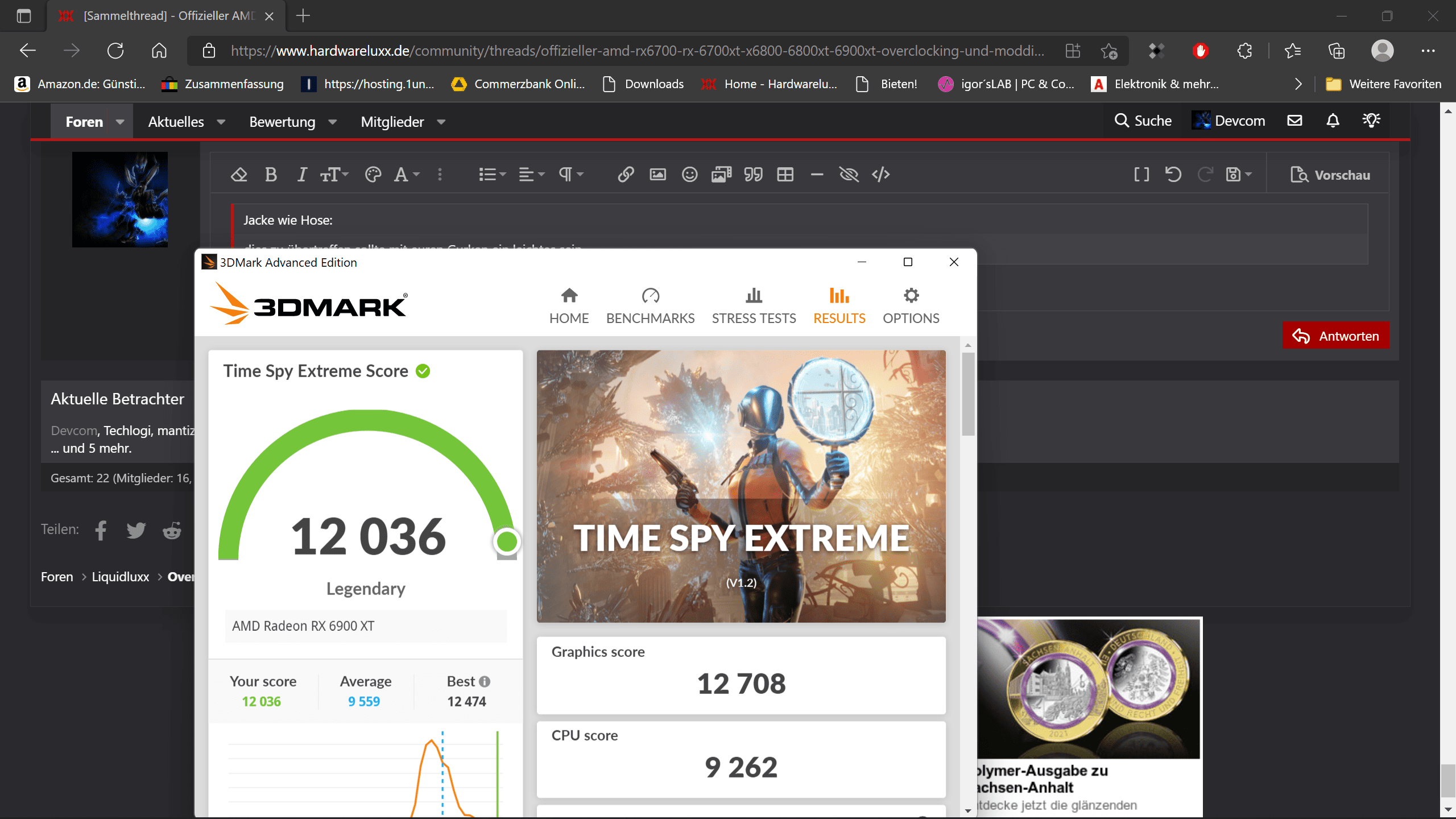Click the insert quote icon

(x=753, y=175)
